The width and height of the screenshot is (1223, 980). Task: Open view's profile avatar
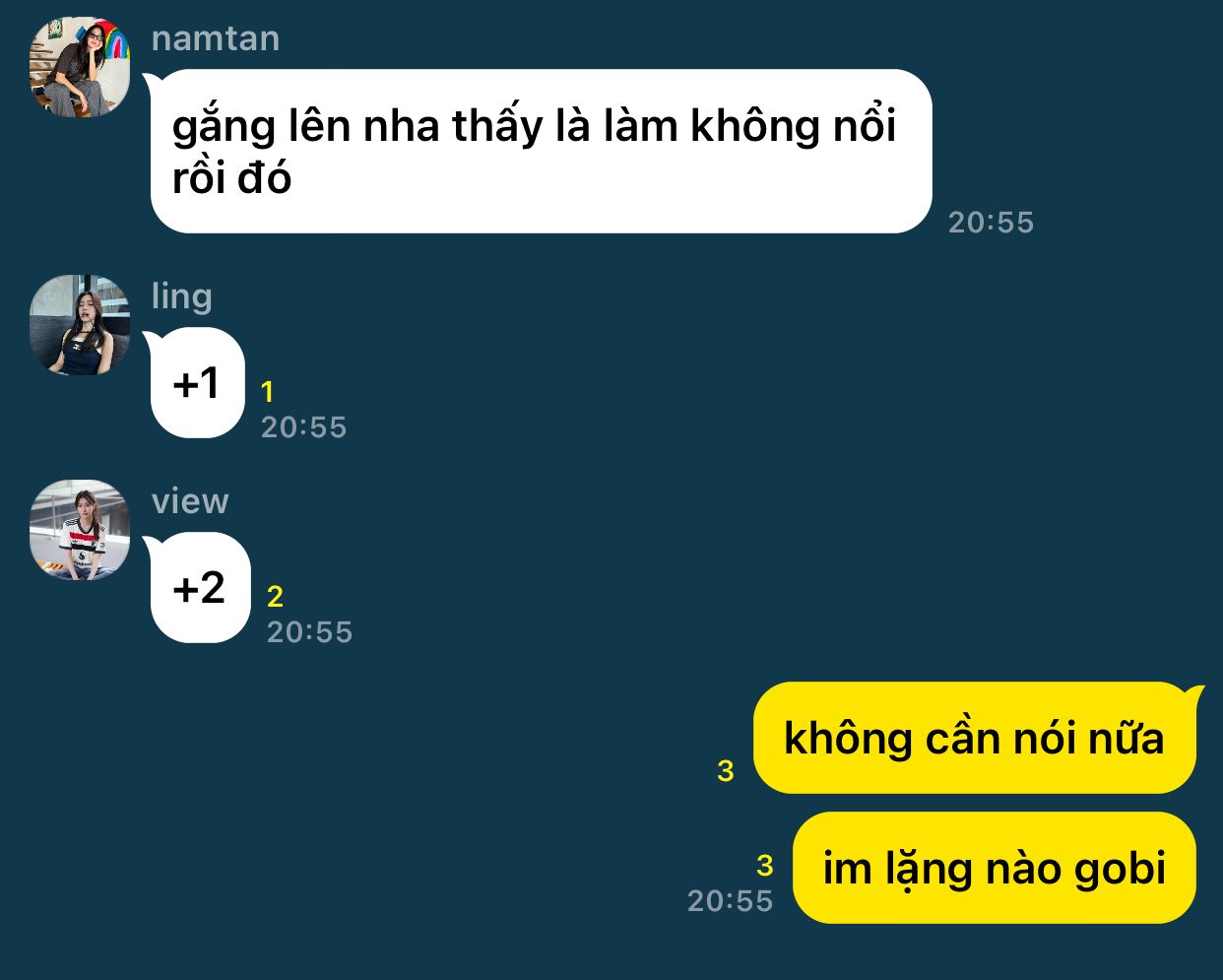click(x=80, y=530)
